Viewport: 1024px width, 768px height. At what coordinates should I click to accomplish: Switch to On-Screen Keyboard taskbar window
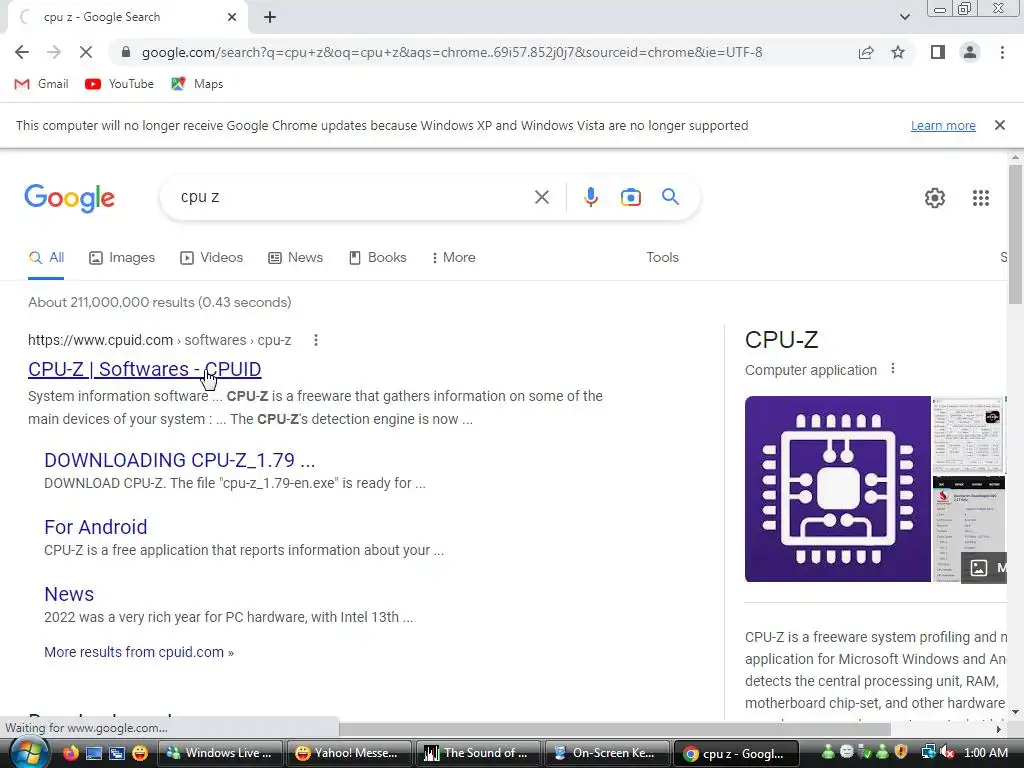coord(607,753)
